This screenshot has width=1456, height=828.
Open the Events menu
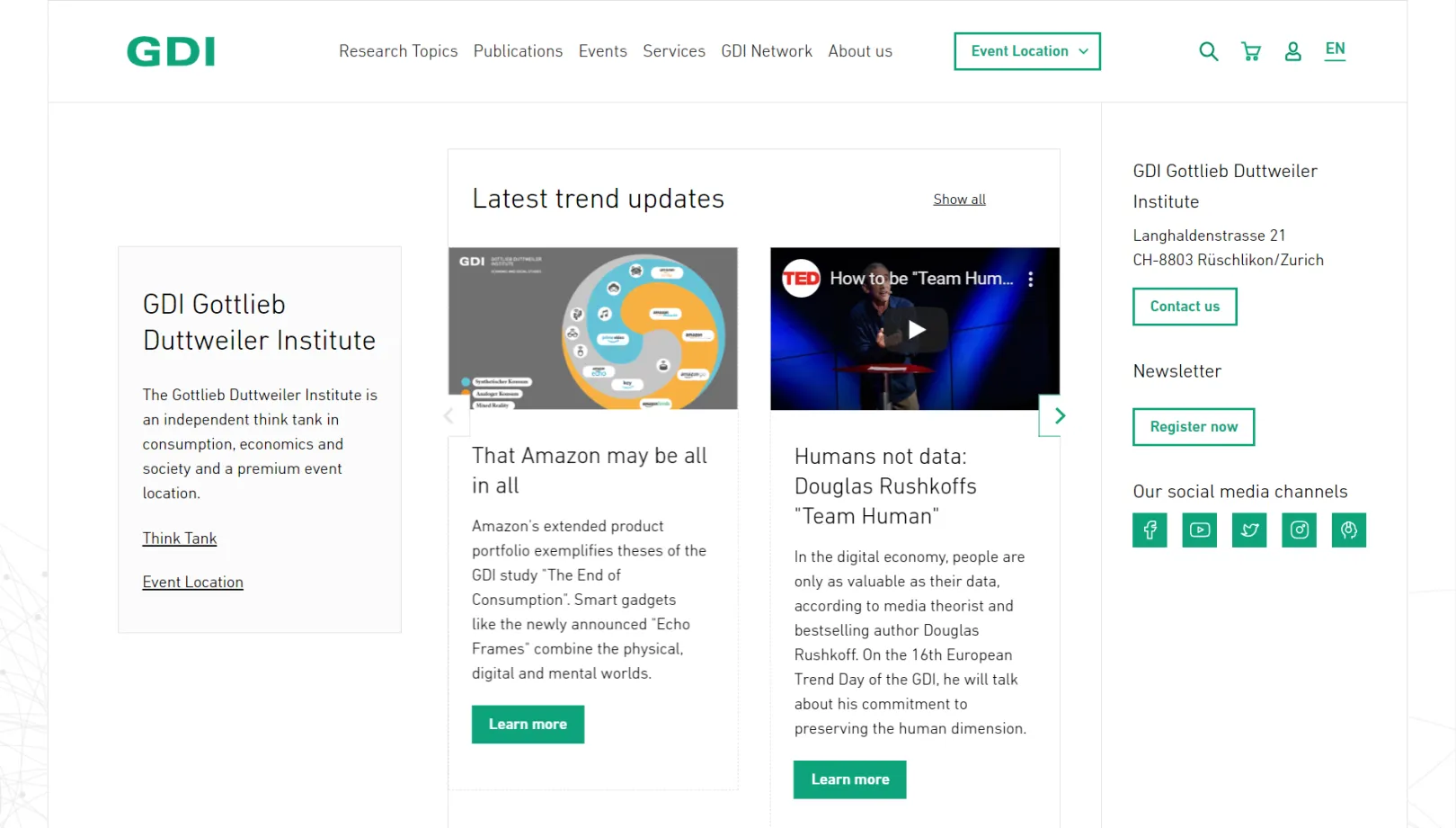coord(603,51)
